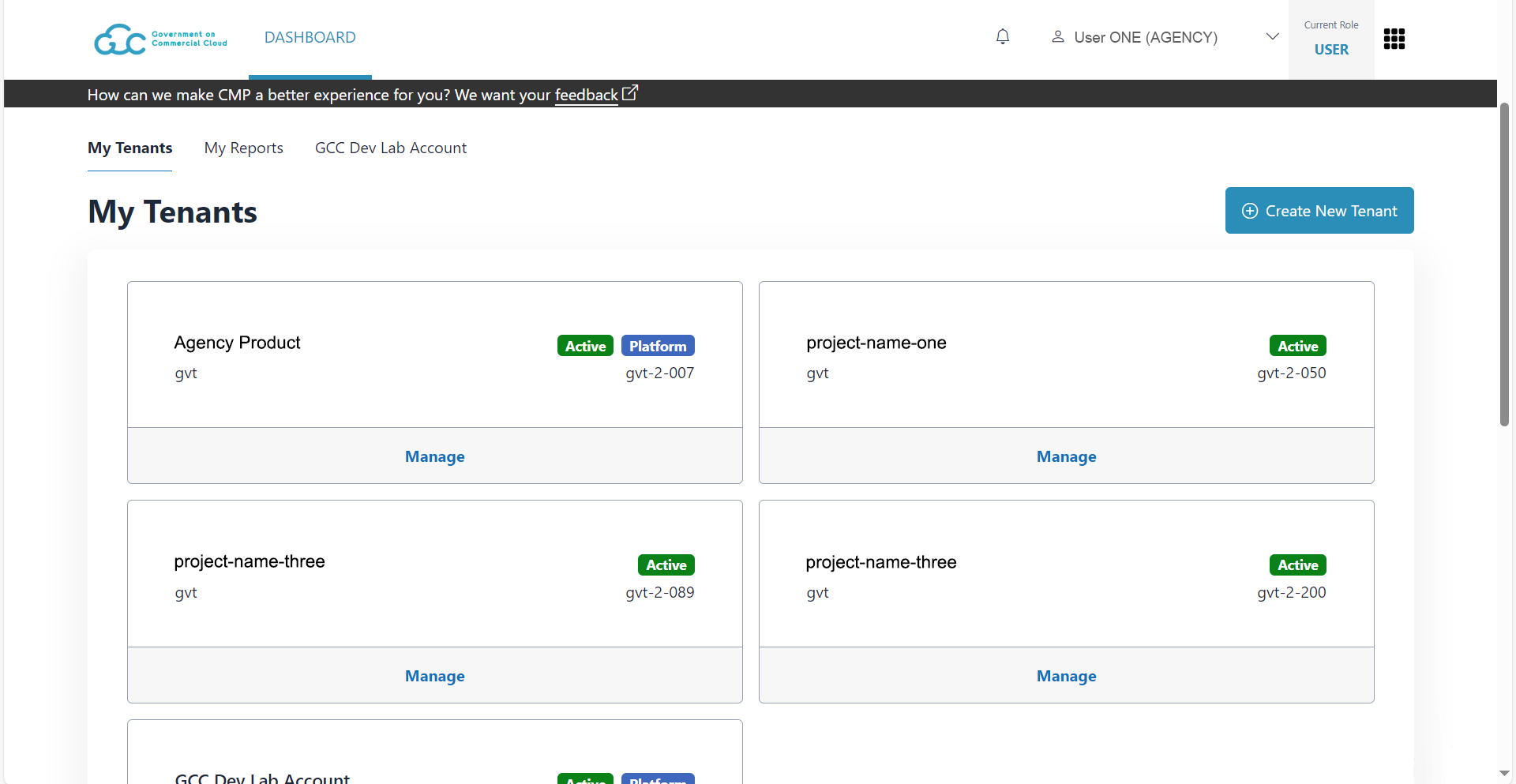Click tenant ID gvt-2-007
Image resolution: width=1516 pixels, height=784 pixels.
coord(660,373)
